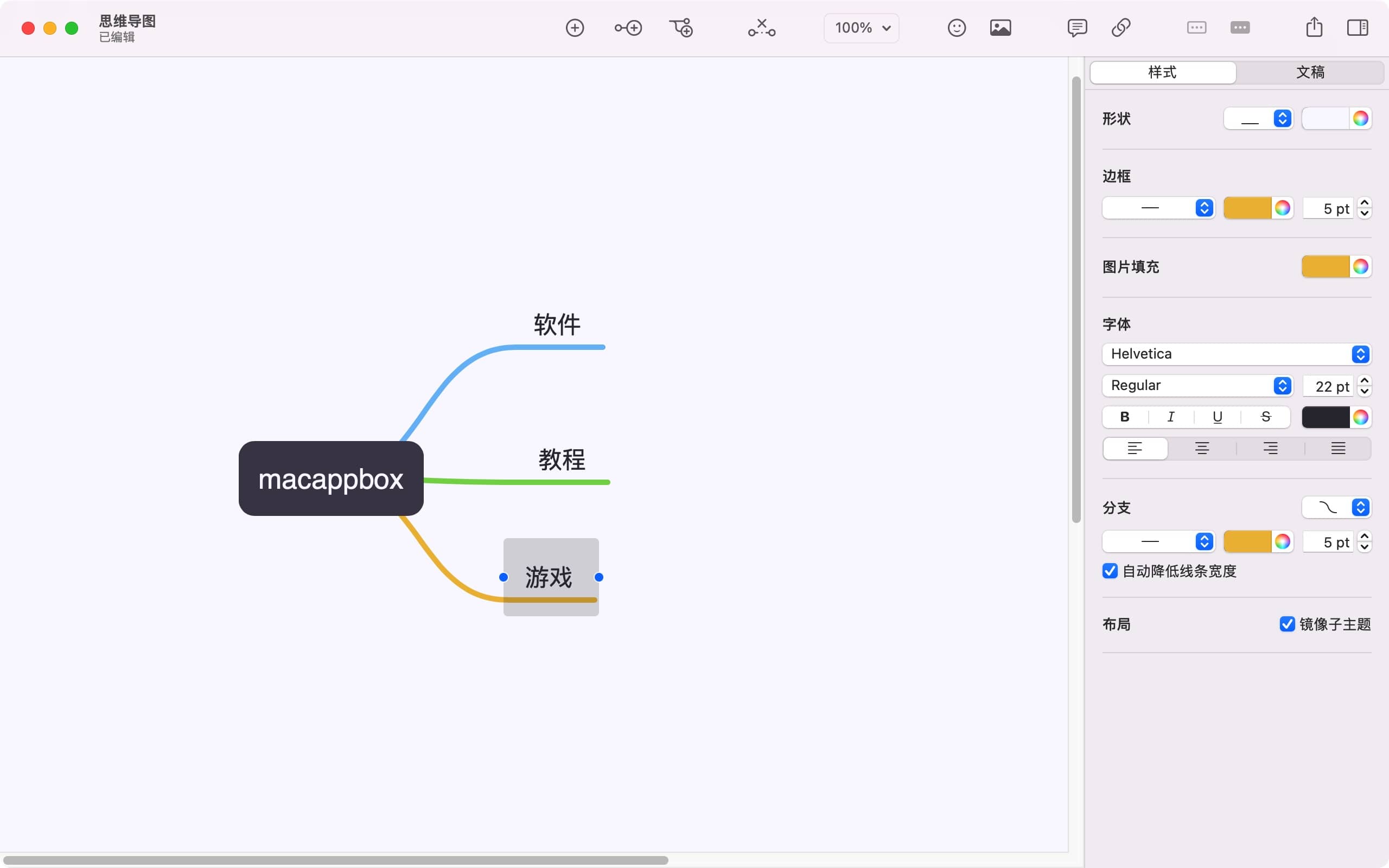
Task: Toggle underline text formatting
Action: (x=1218, y=417)
